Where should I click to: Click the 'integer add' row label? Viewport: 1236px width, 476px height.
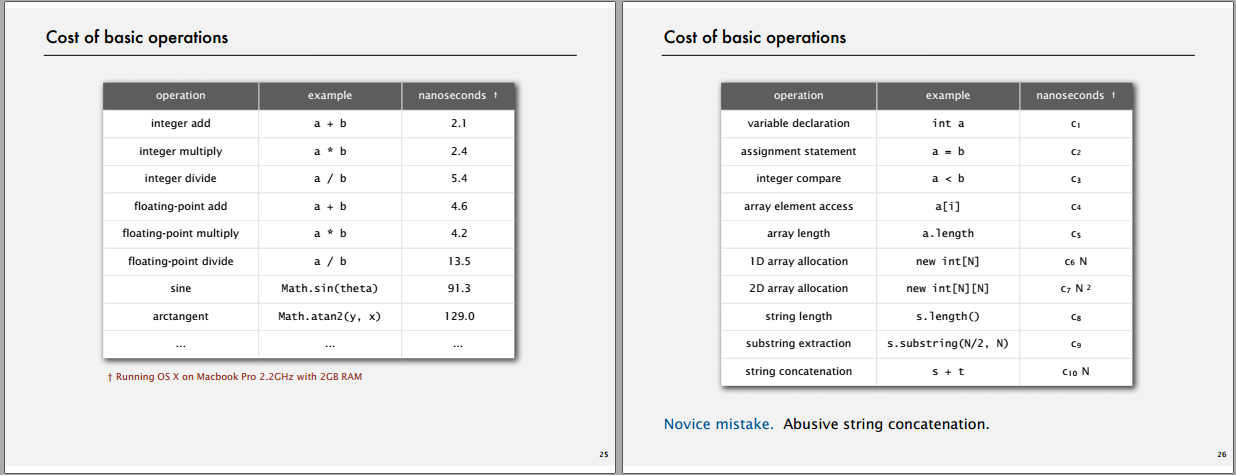coord(181,123)
